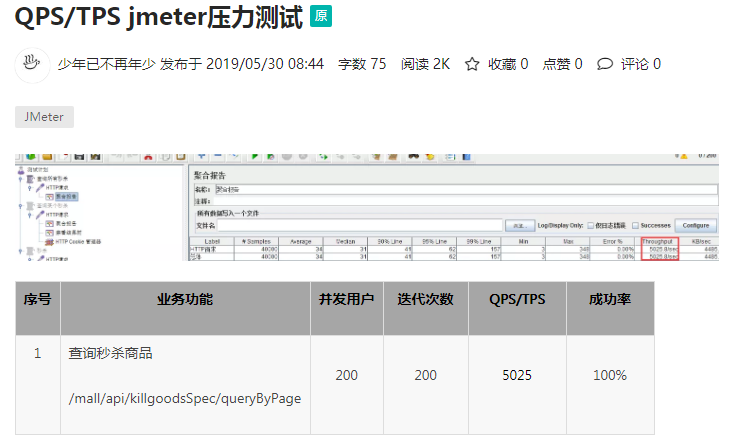Click the 点赞 0 like button

[x=562, y=64]
